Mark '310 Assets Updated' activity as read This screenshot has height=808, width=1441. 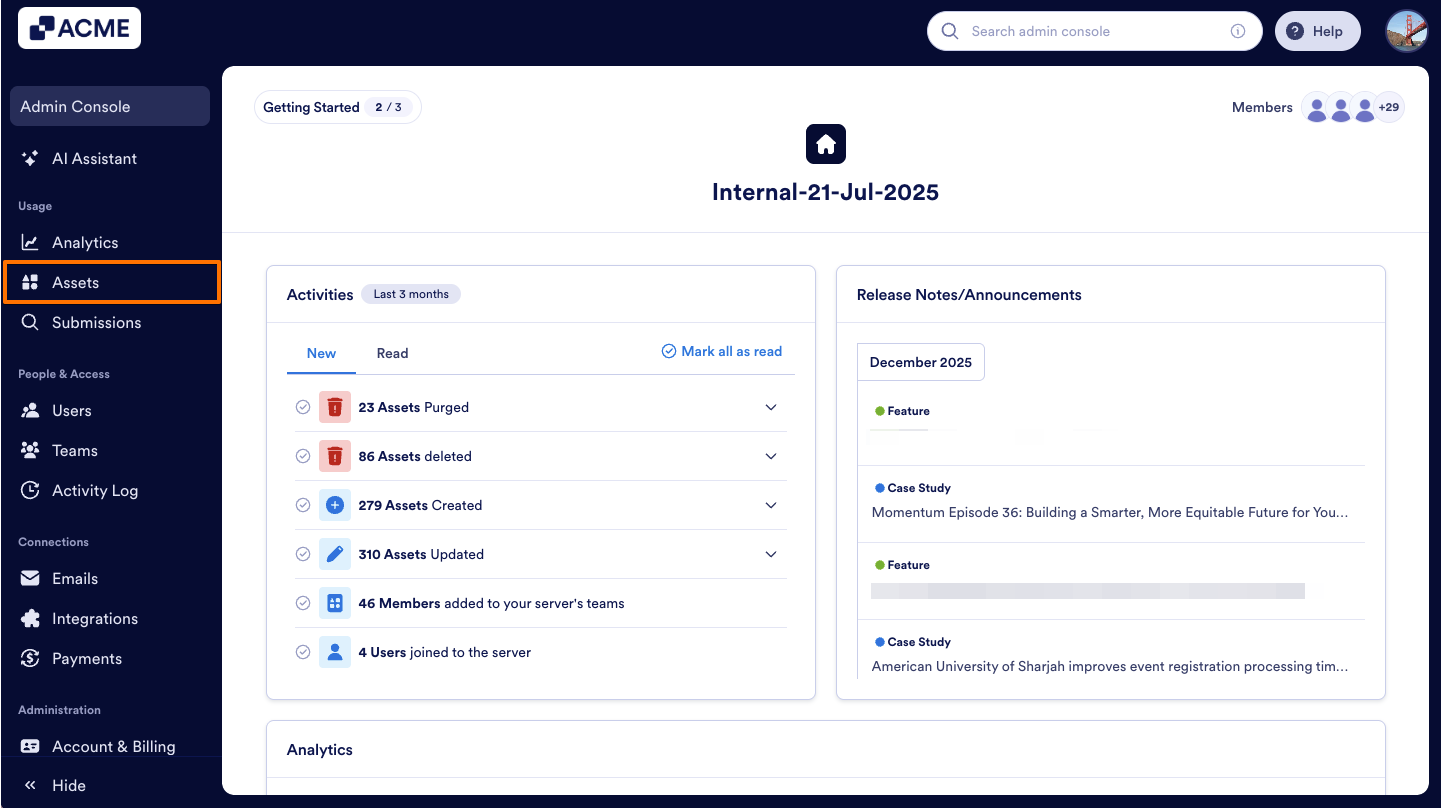[303, 554]
